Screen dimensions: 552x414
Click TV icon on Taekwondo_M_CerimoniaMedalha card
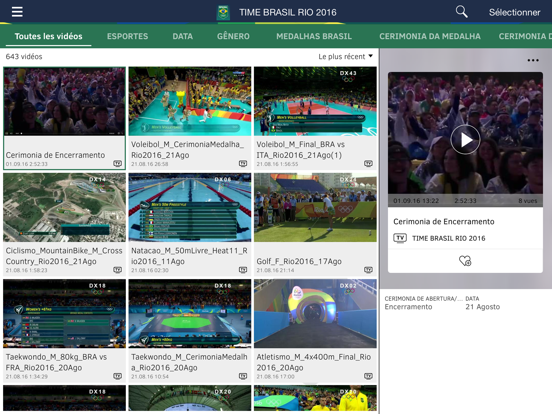(243, 376)
